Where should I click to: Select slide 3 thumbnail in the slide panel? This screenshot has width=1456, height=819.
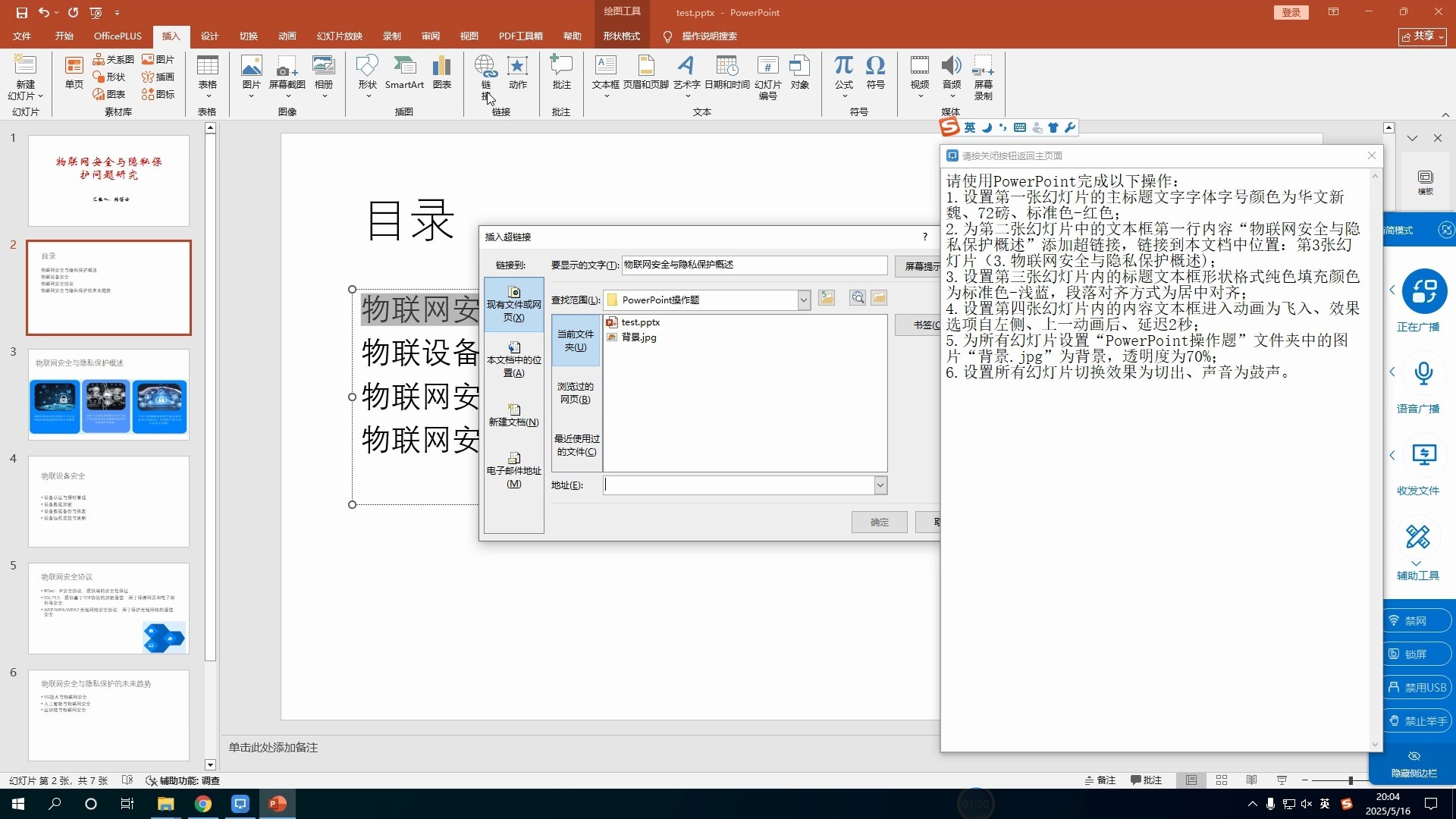pos(108,394)
